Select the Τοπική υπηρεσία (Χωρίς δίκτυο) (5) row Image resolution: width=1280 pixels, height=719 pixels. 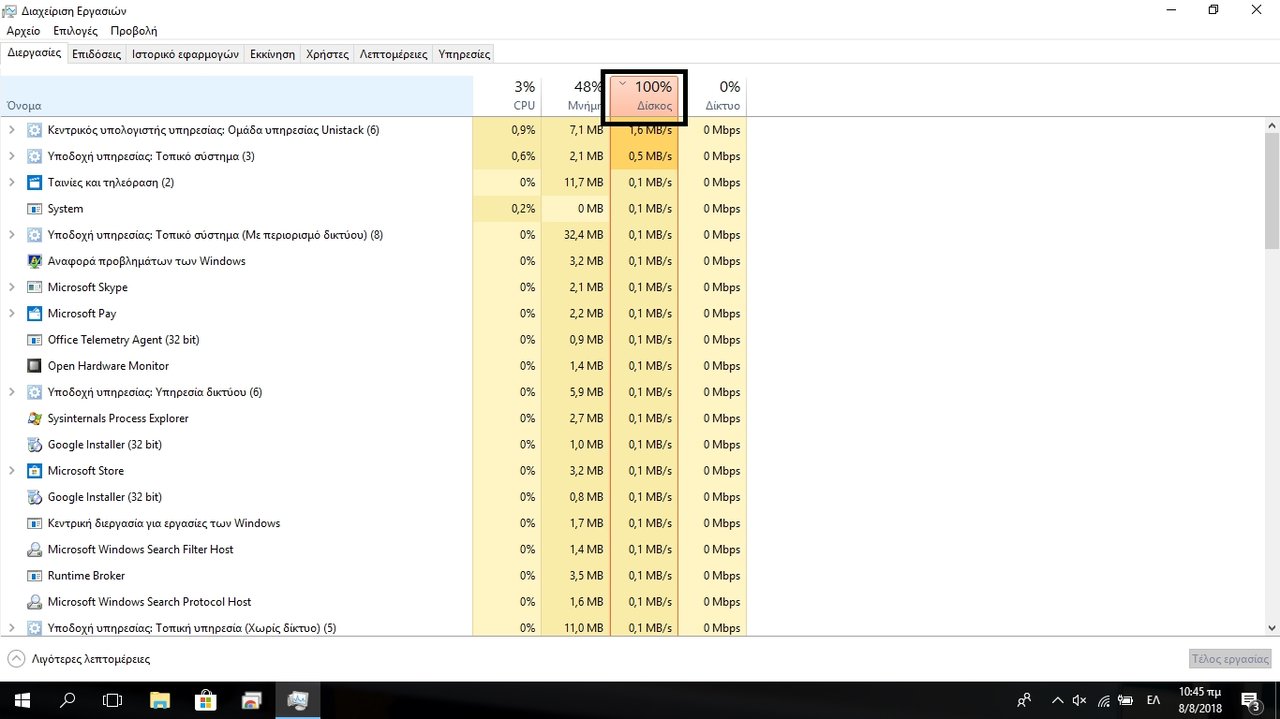373,627
